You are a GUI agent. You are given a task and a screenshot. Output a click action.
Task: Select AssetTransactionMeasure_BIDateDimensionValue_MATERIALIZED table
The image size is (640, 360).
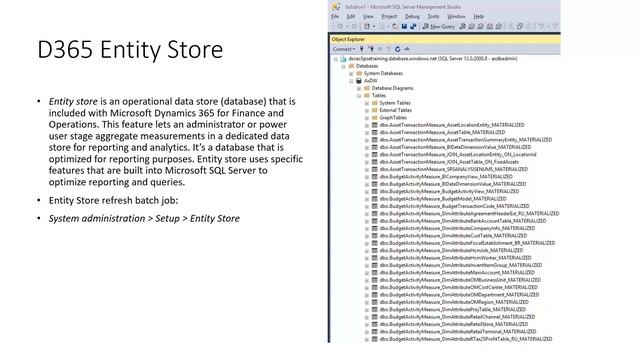tap(456, 147)
